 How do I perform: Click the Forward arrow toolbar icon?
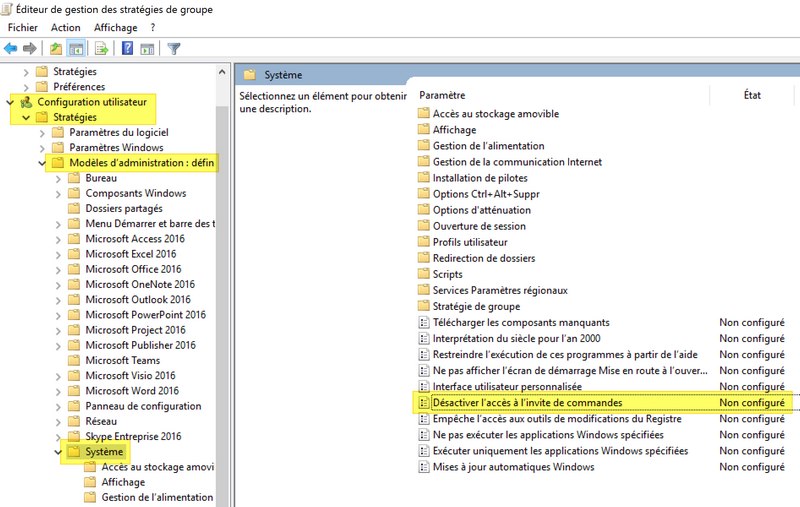pos(30,48)
